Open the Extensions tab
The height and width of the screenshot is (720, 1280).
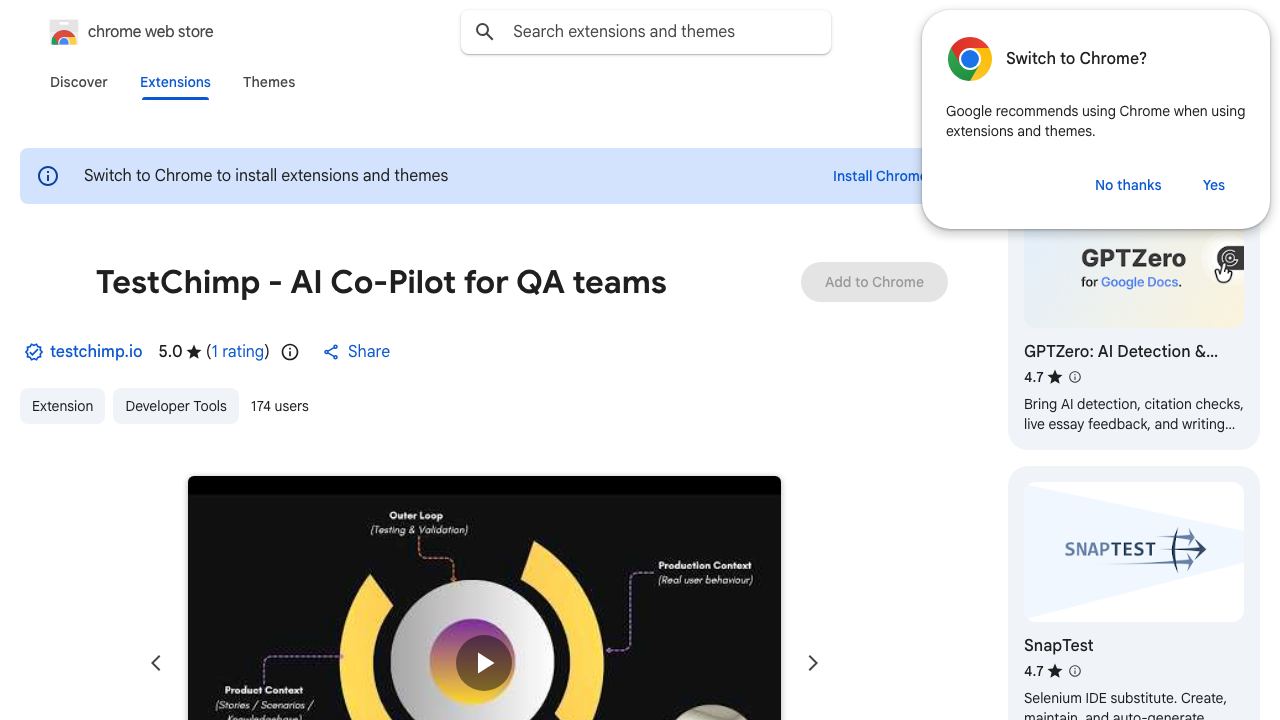click(175, 82)
